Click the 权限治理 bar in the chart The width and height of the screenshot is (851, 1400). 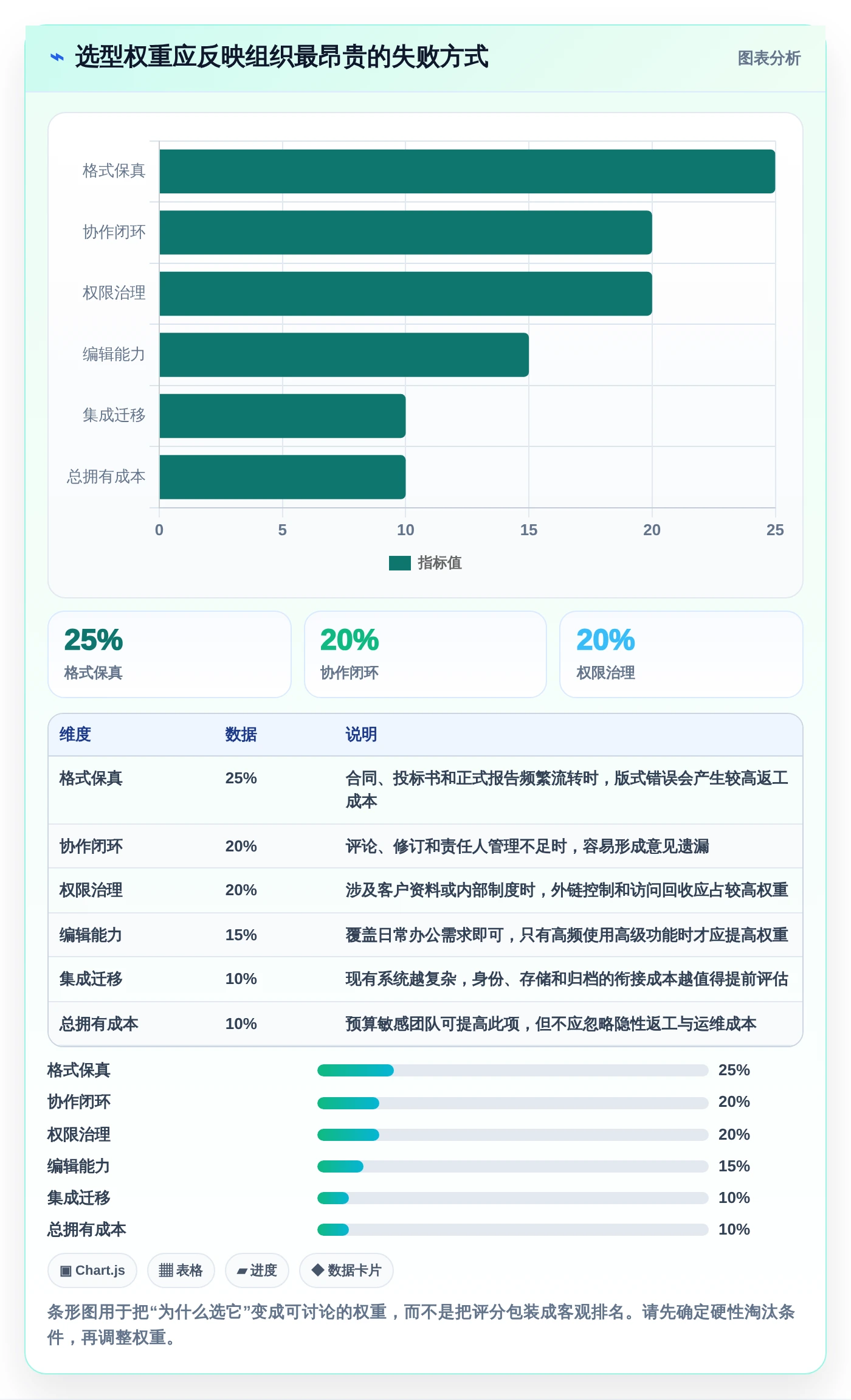(x=405, y=294)
